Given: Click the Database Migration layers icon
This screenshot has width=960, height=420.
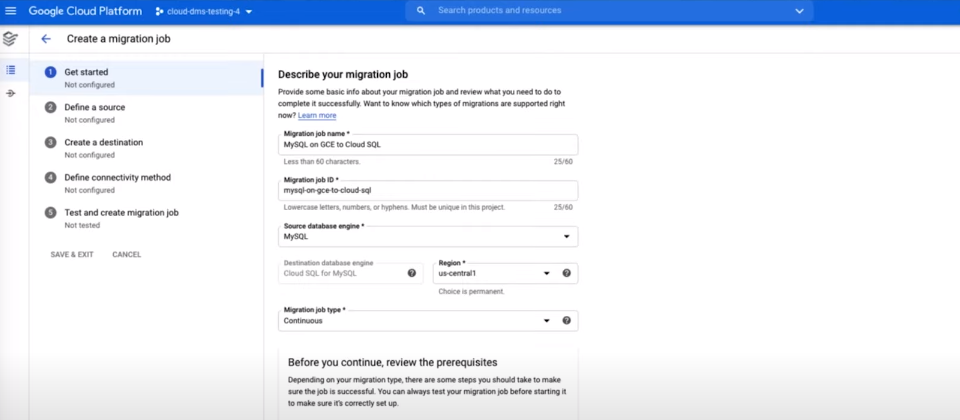Looking at the screenshot, I should [x=10, y=39].
